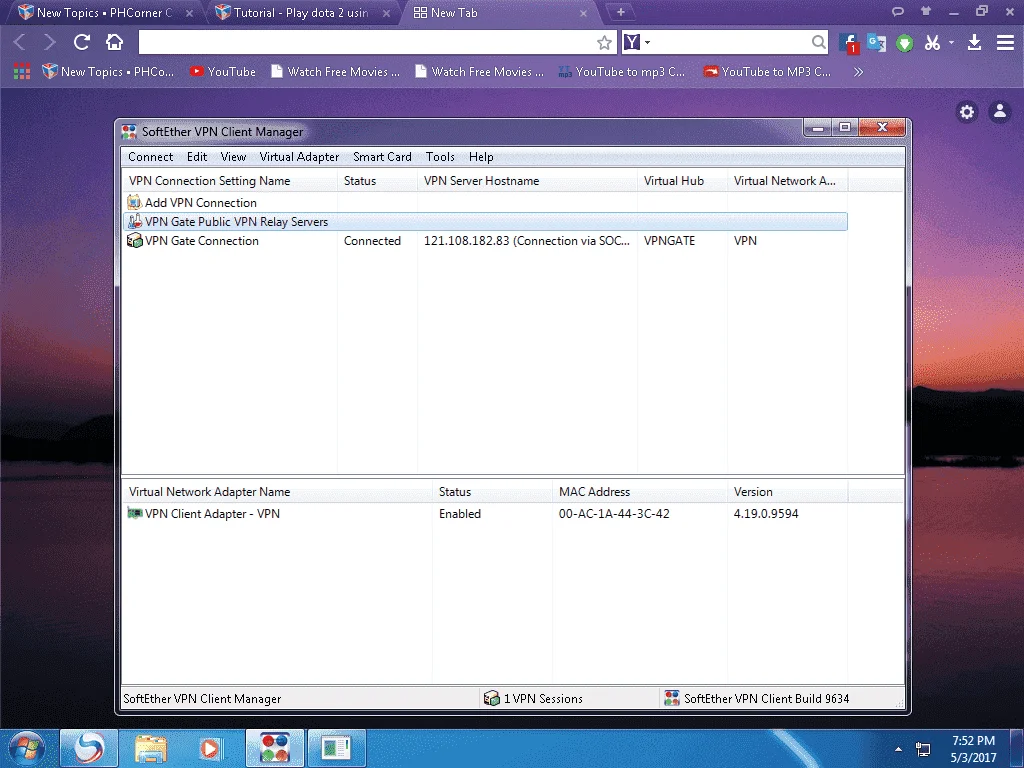This screenshot has height=768, width=1024.
Task: Sort adapters by Version column
Action: (x=787, y=492)
